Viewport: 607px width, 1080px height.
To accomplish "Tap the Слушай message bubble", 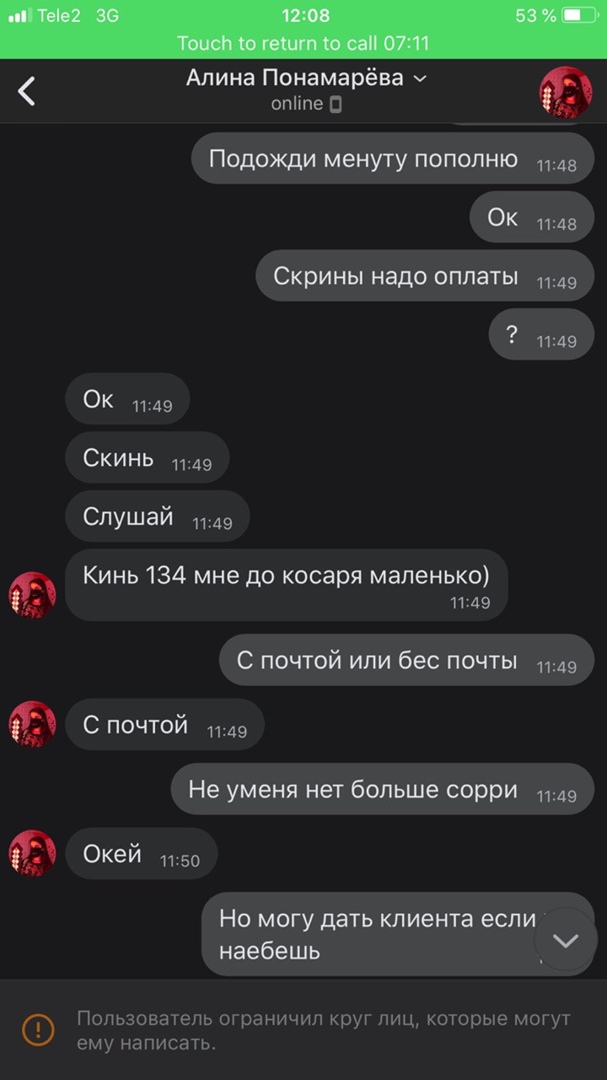I will [158, 516].
